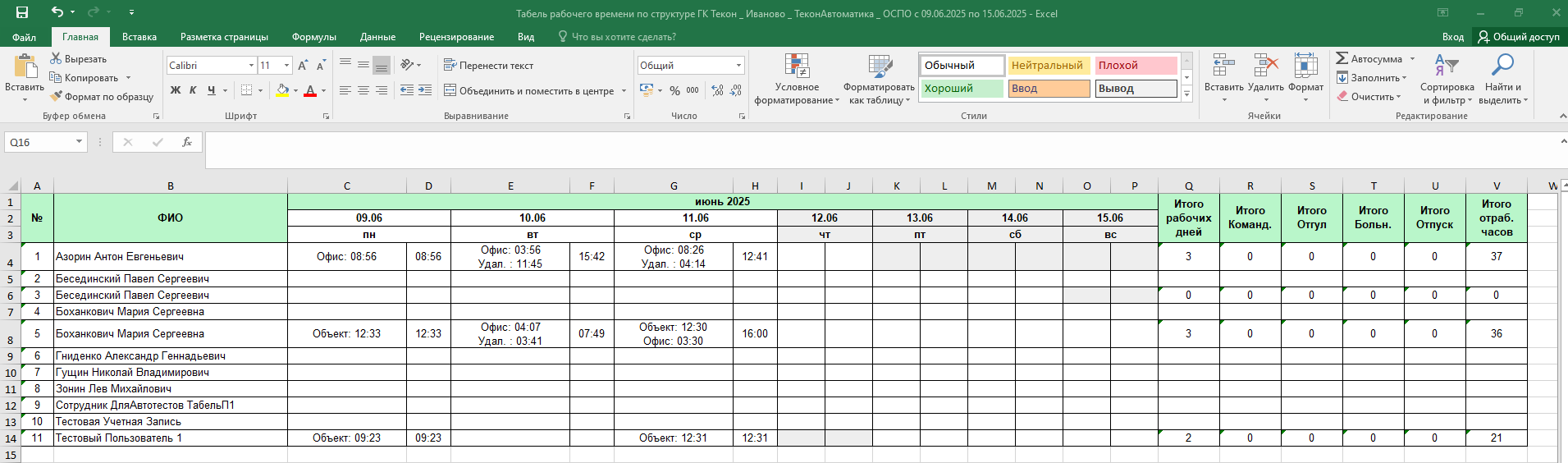
Task: Click the Increase Font Size icon
Action: point(303,66)
